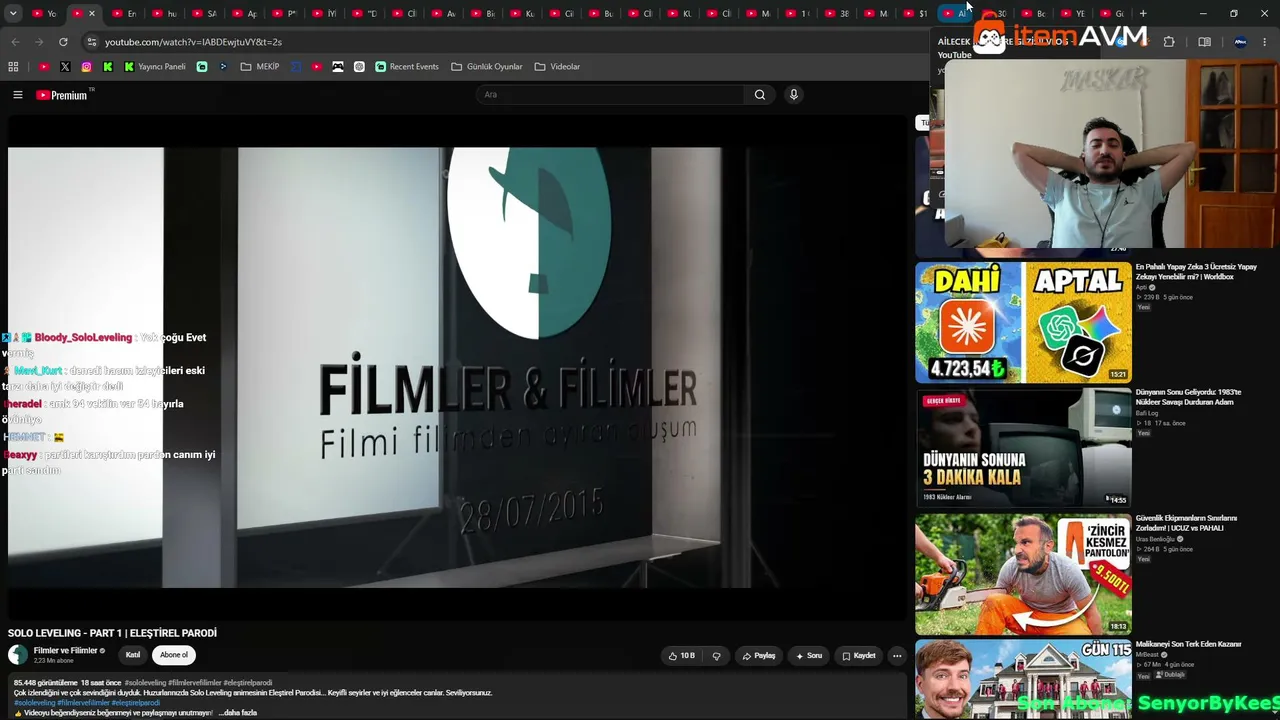Open the MrBeast 'GÜN 115' video thumbnail

tap(1023, 680)
